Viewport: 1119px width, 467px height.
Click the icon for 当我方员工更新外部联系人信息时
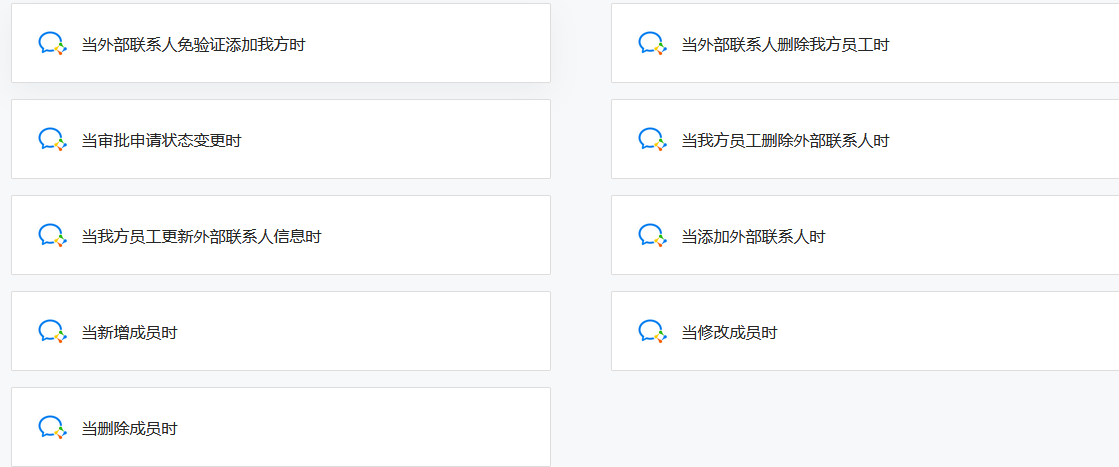pyautogui.click(x=52, y=236)
